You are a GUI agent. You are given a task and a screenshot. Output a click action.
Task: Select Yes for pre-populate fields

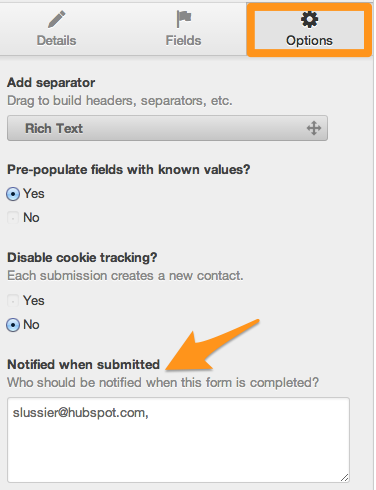tap(13, 194)
